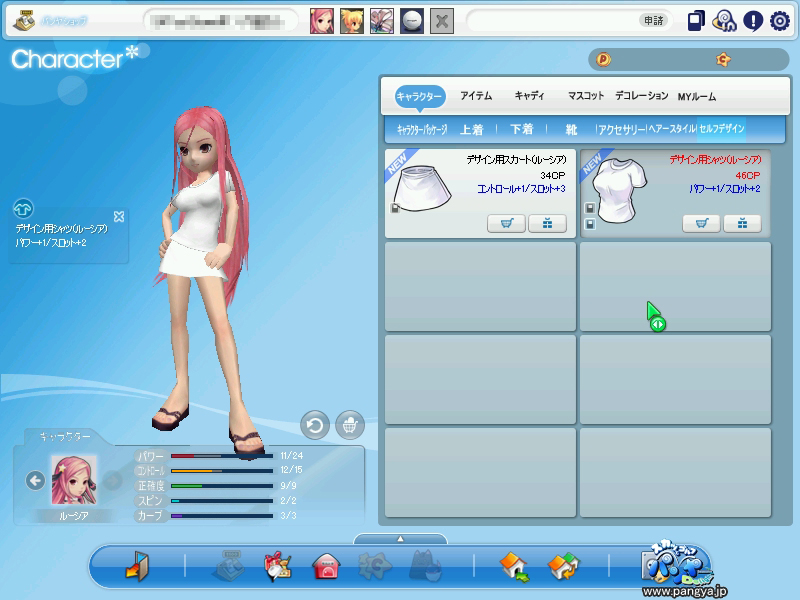The height and width of the screenshot is (600, 800).
Task: Switch to the キャディ tab
Action: [529, 96]
